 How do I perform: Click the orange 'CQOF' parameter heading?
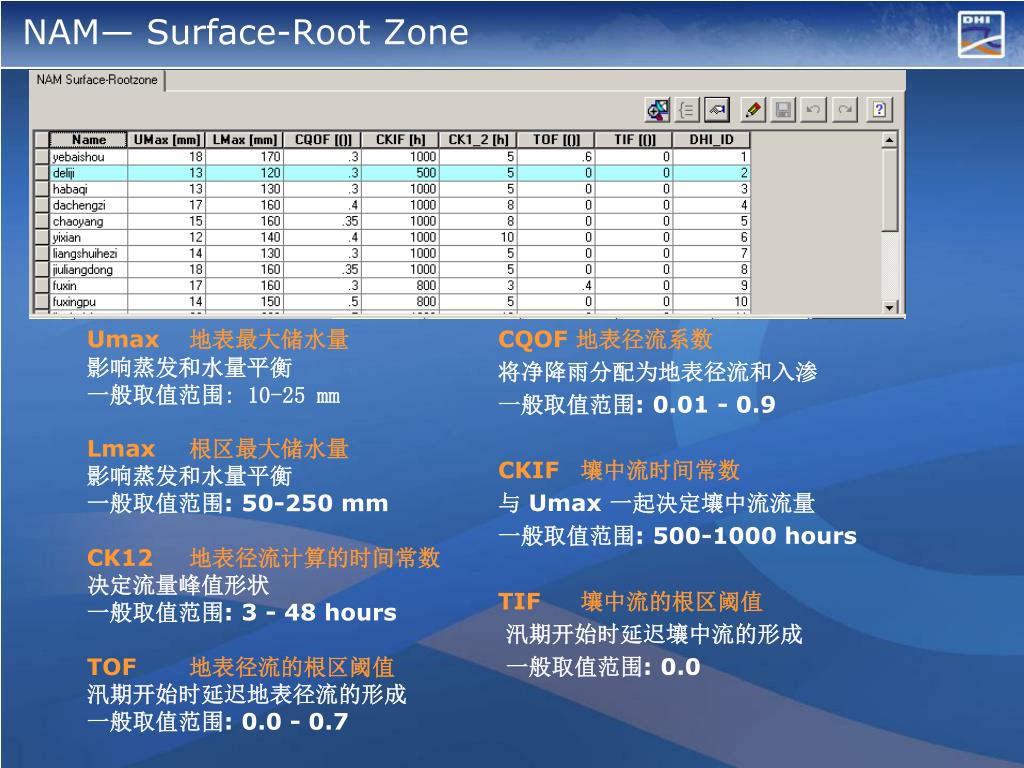(x=532, y=340)
